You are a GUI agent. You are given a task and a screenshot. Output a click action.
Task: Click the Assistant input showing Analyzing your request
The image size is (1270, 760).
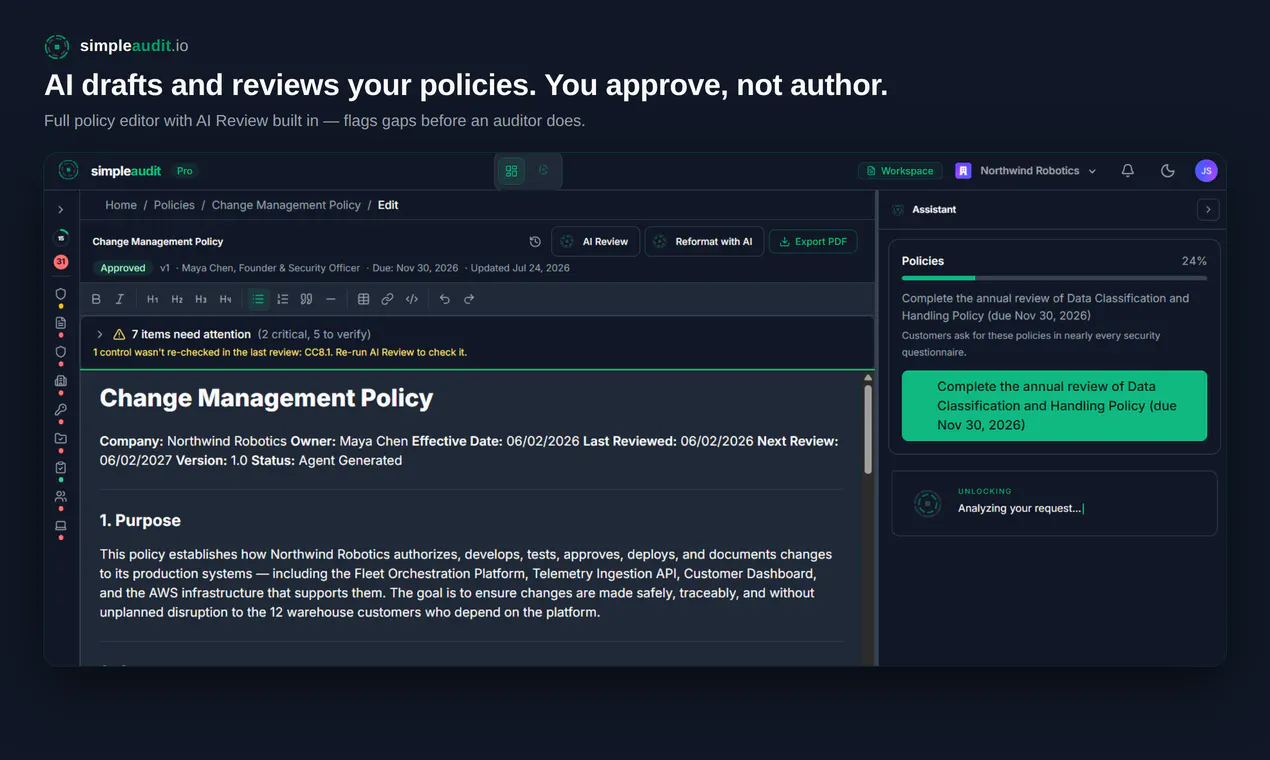[x=1054, y=504]
